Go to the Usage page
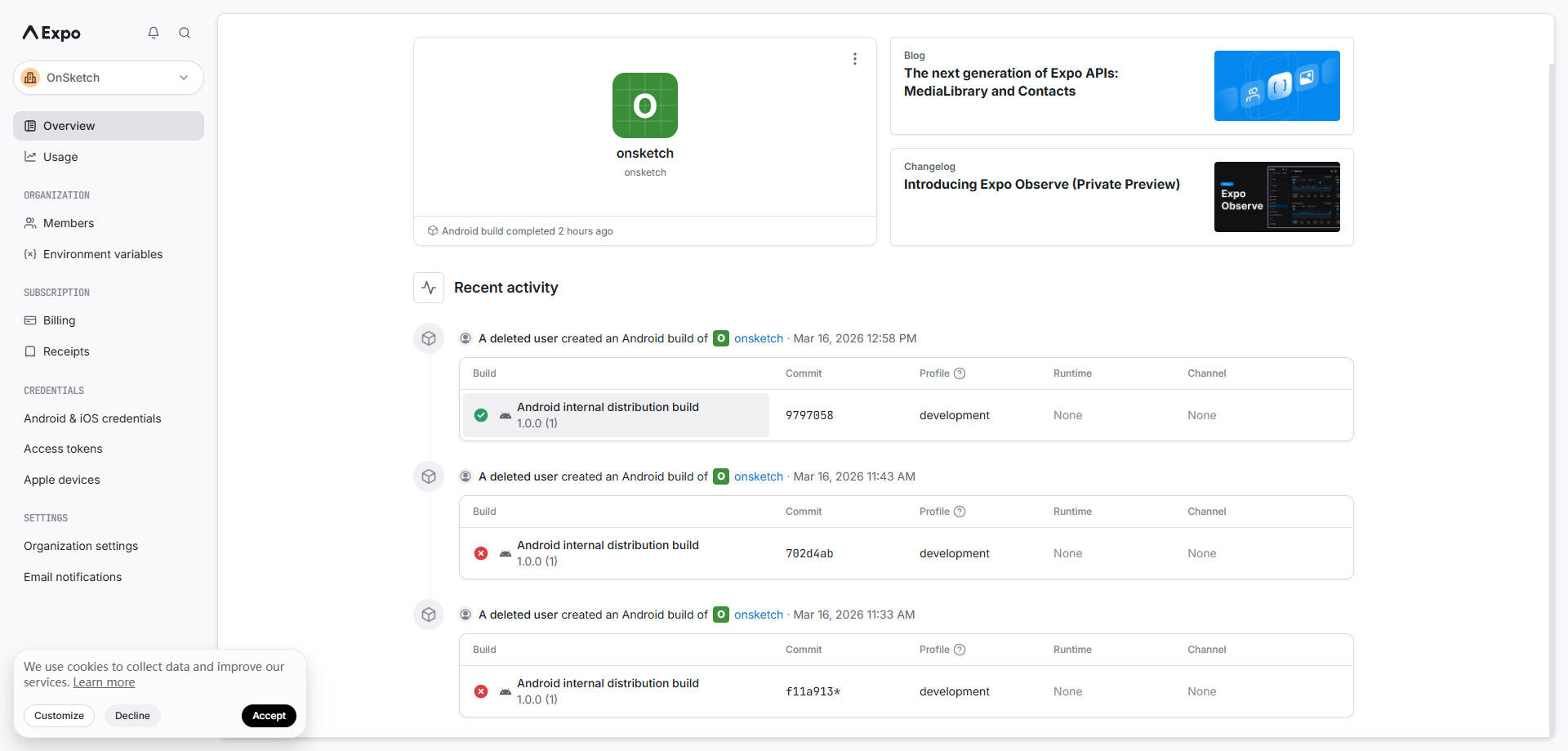Viewport: 1568px width, 751px height. coord(60,157)
